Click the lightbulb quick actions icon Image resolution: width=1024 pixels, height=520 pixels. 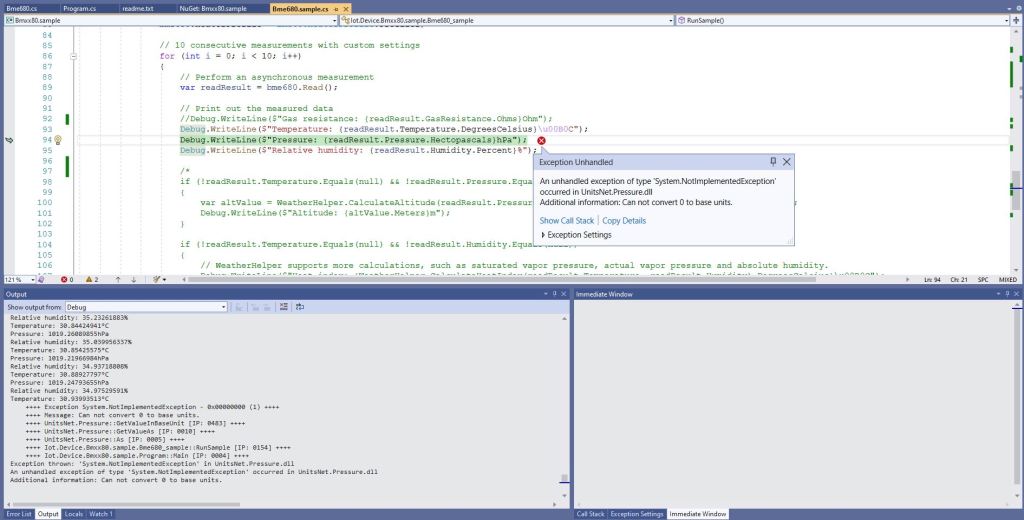[58, 141]
